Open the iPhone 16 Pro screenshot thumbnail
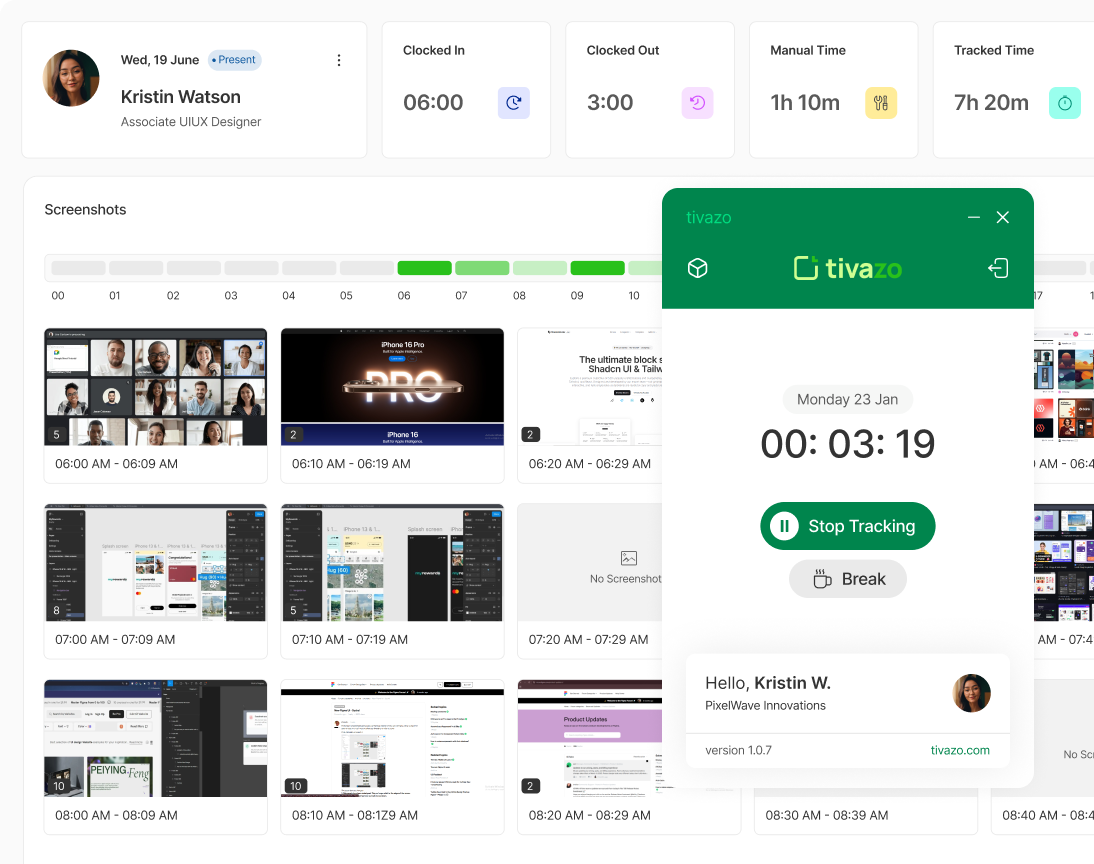Viewport: 1094px width, 864px height. pos(392,387)
